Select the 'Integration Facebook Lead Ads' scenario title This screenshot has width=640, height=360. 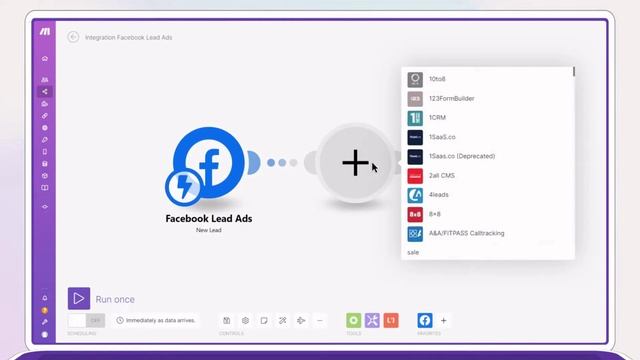129,38
